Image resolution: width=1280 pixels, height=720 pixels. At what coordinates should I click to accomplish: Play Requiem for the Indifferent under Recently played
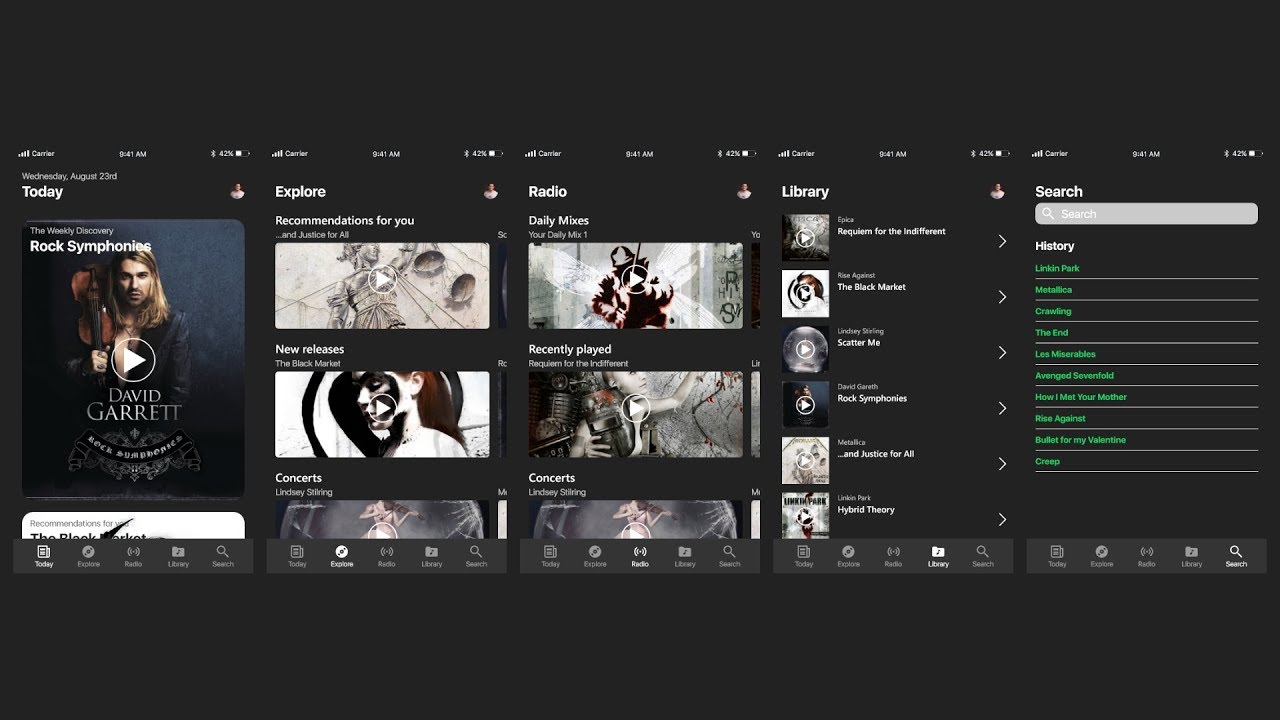pyautogui.click(x=636, y=407)
